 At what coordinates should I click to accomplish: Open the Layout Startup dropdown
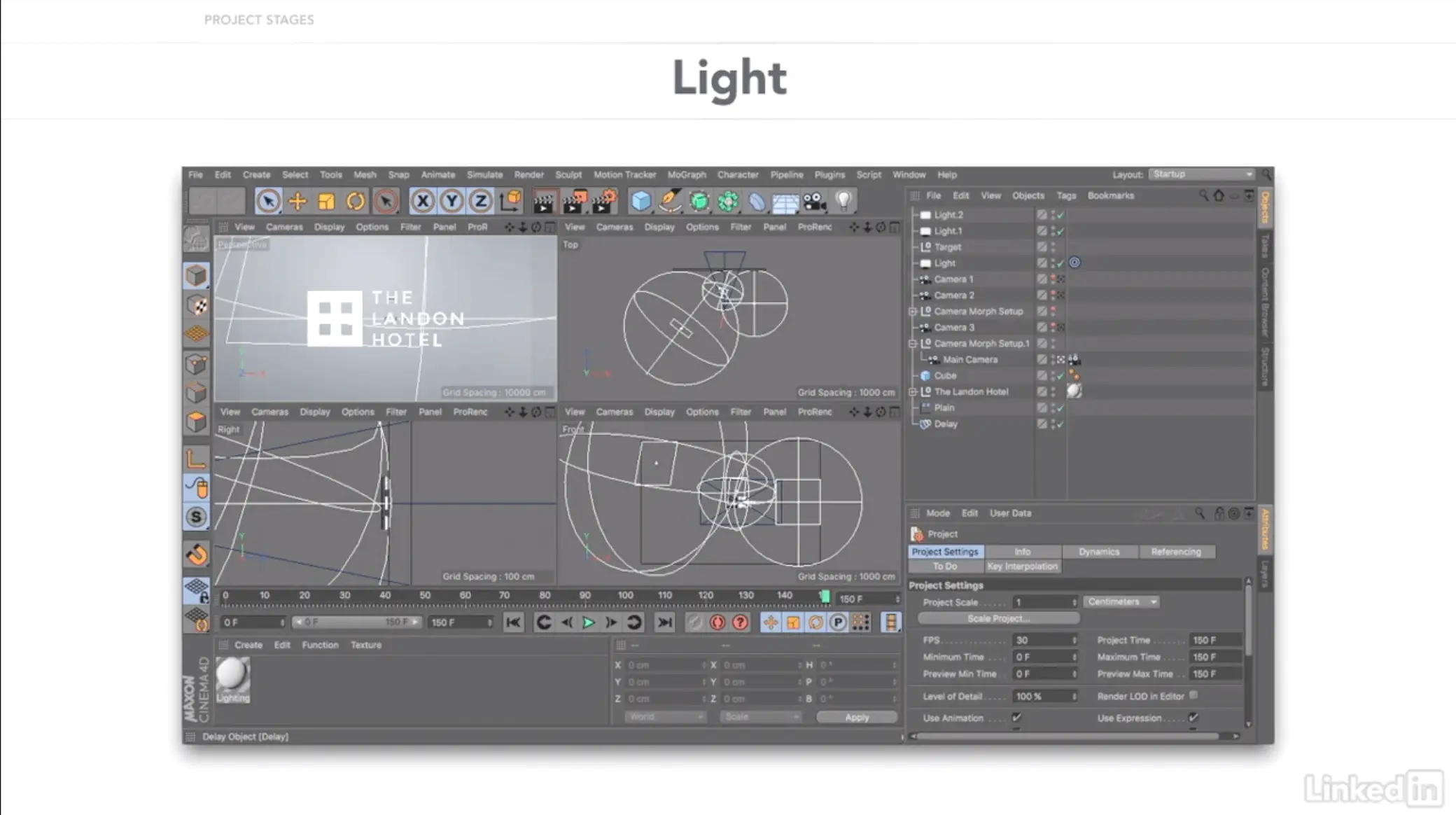(1201, 174)
